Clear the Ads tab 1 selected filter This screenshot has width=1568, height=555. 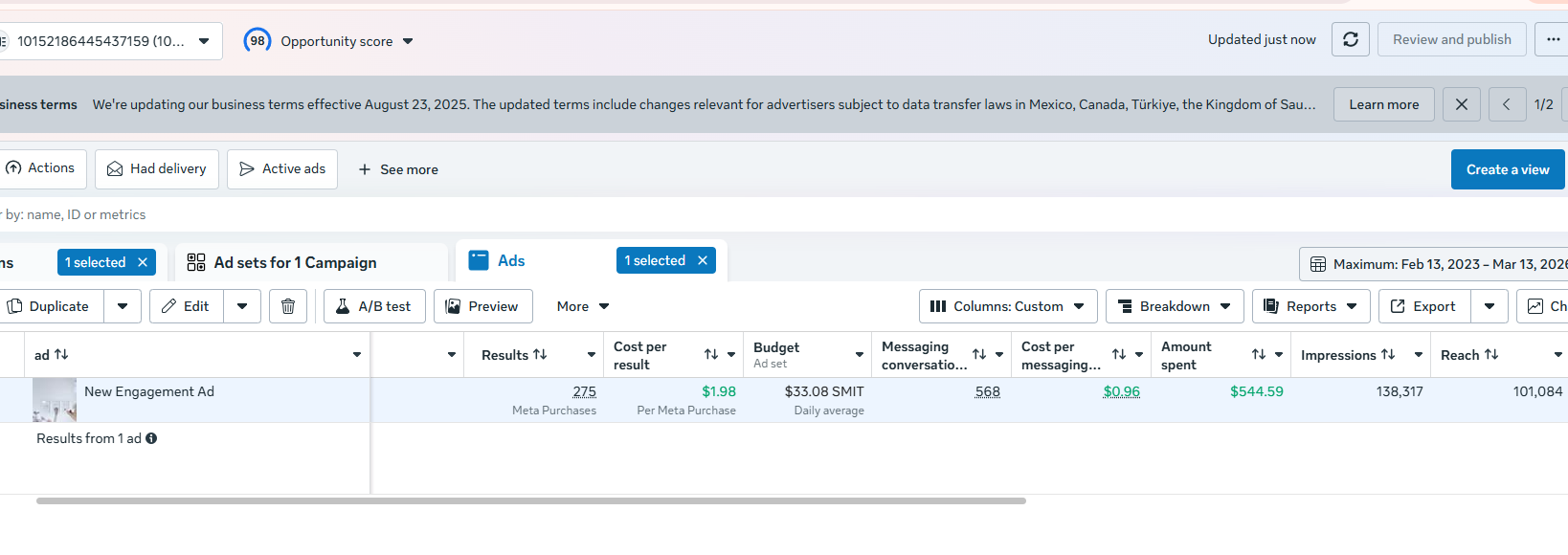(x=703, y=260)
